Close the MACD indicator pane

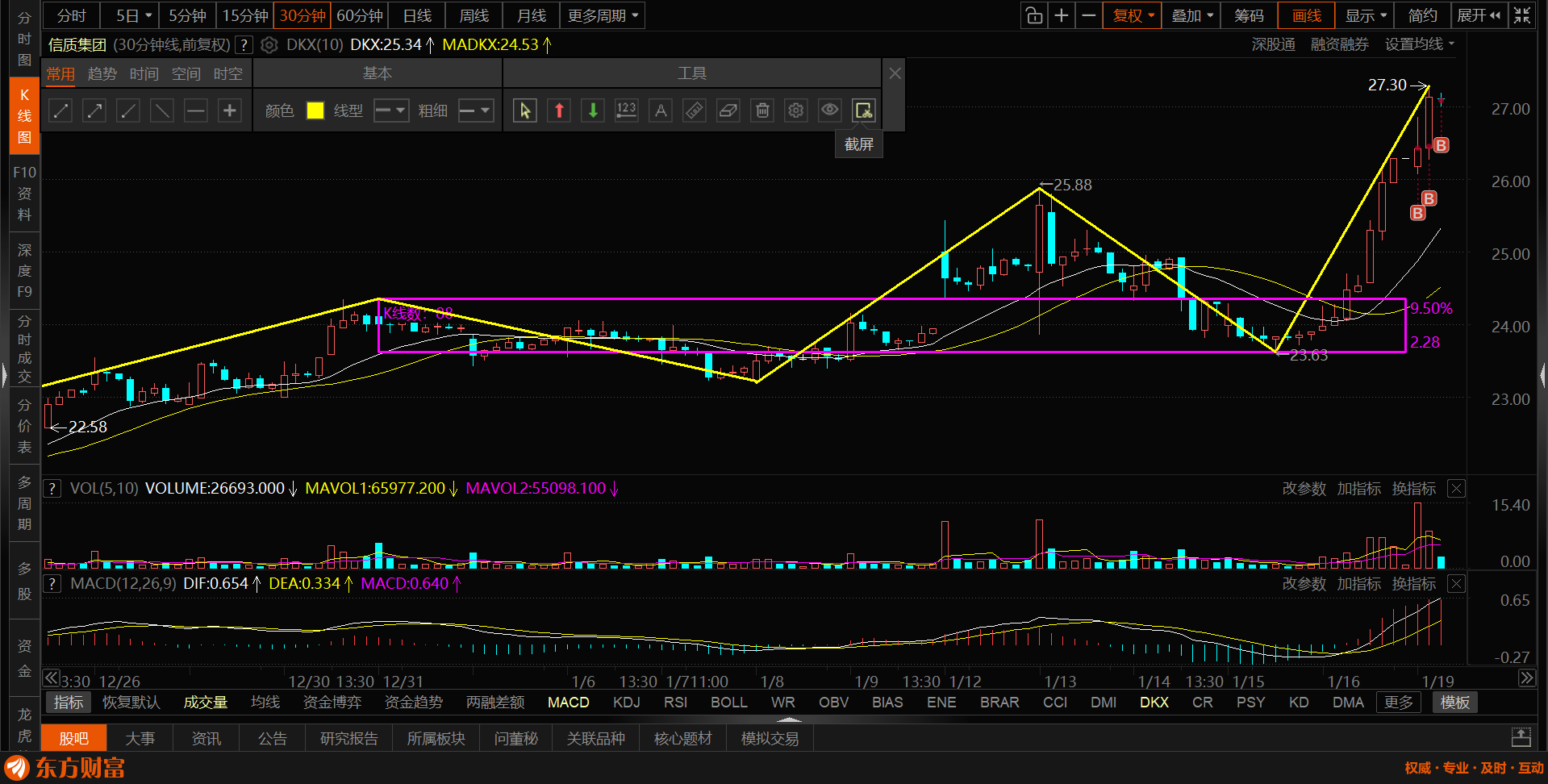click(1456, 583)
